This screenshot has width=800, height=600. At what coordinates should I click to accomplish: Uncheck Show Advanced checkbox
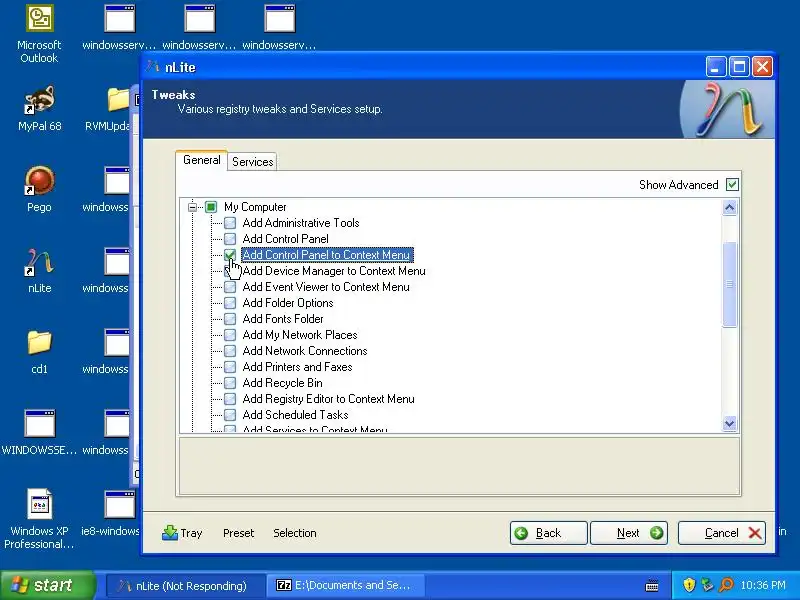[x=732, y=185]
